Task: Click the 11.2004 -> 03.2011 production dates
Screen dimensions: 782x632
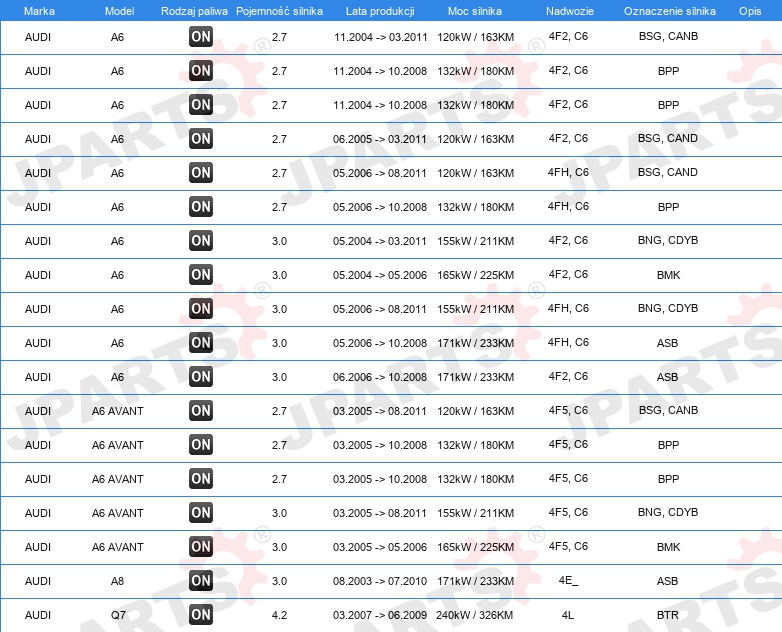Action: point(381,37)
